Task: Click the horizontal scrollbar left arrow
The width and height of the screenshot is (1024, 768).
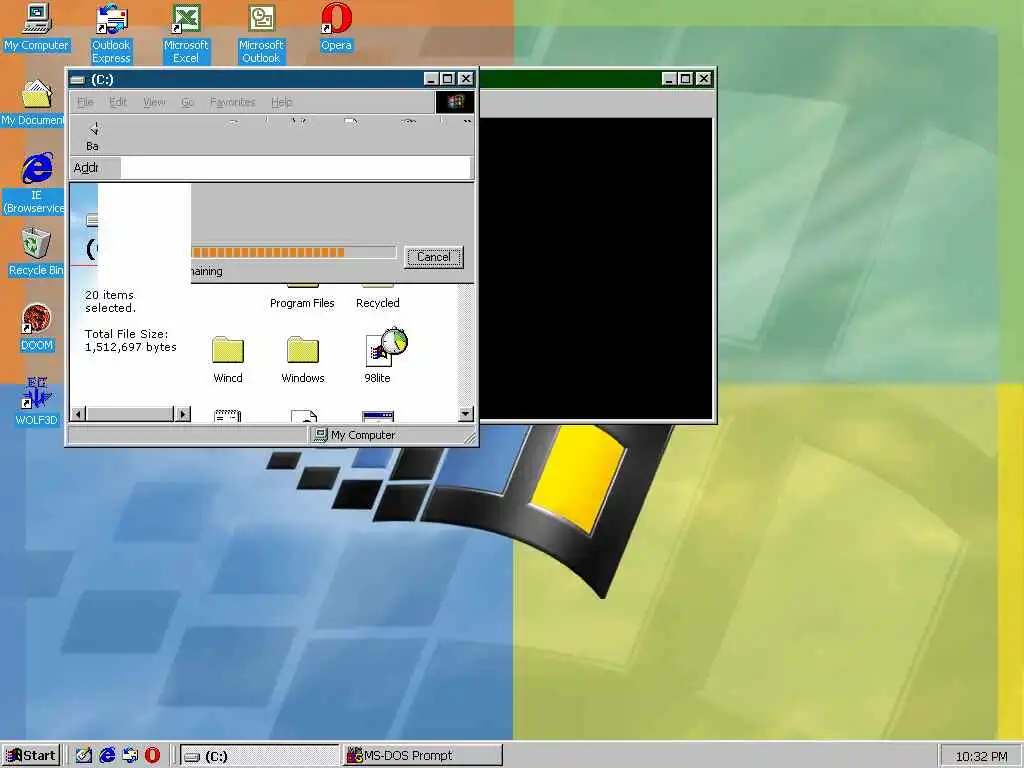Action: (78, 413)
